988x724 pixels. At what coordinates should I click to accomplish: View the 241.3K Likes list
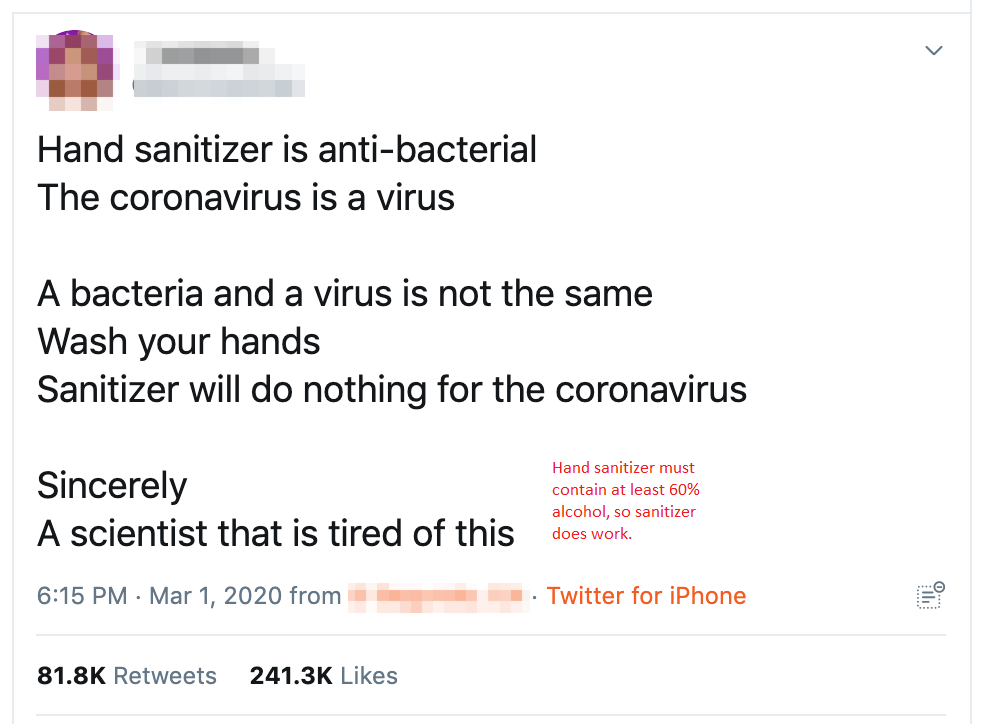324,675
